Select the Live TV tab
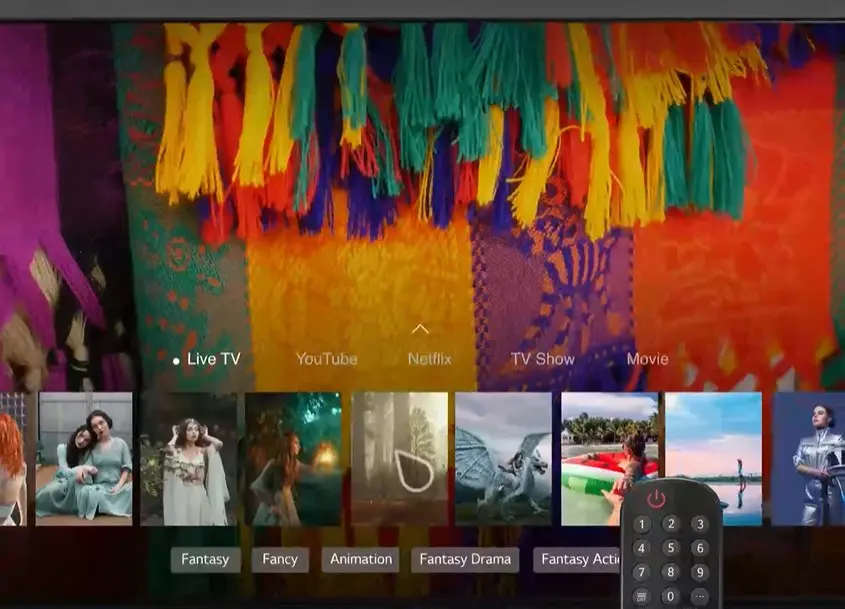Image resolution: width=845 pixels, height=609 pixels. coord(213,359)
